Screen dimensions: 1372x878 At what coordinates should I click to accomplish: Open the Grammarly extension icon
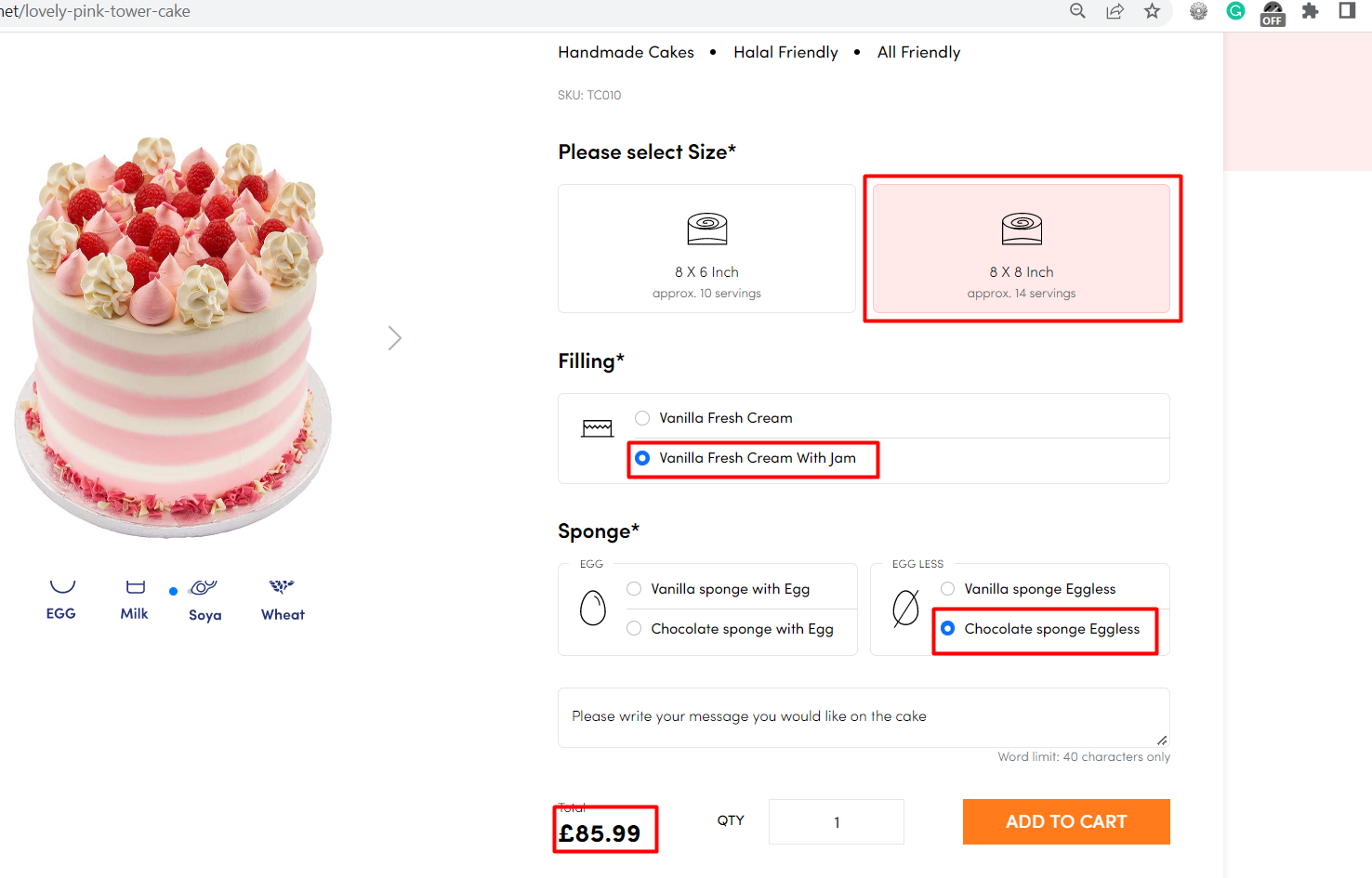(x=1235, y=11)
